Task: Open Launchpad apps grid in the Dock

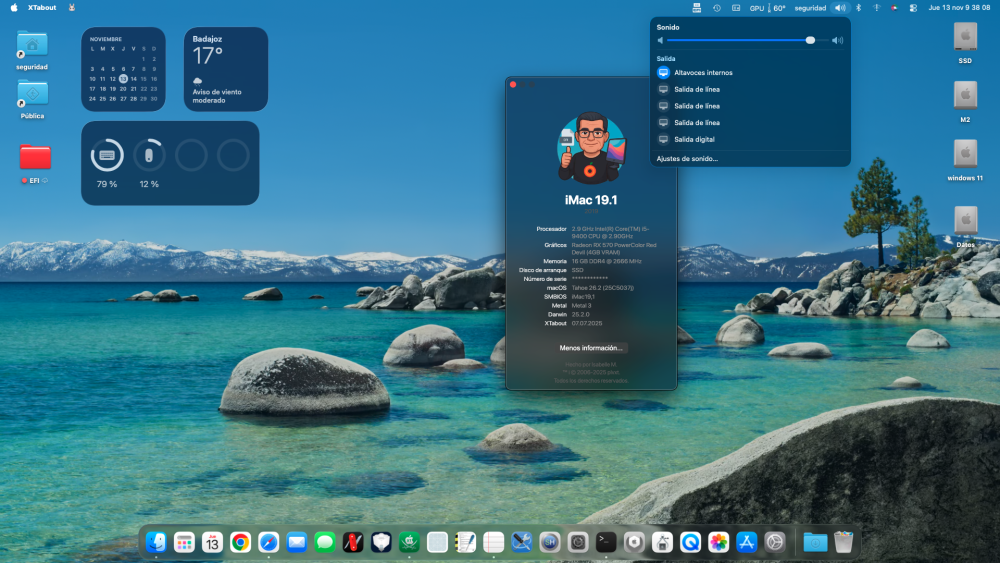Action: click(x=184, y=542)
